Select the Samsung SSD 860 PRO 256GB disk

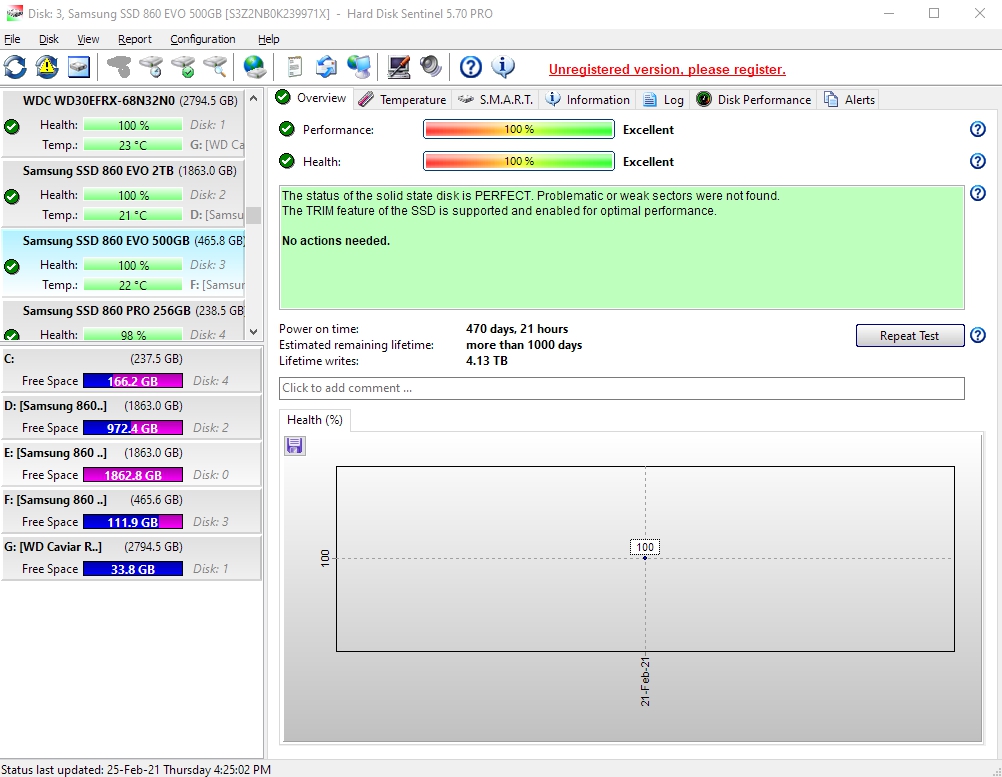(x=106, y=311)
